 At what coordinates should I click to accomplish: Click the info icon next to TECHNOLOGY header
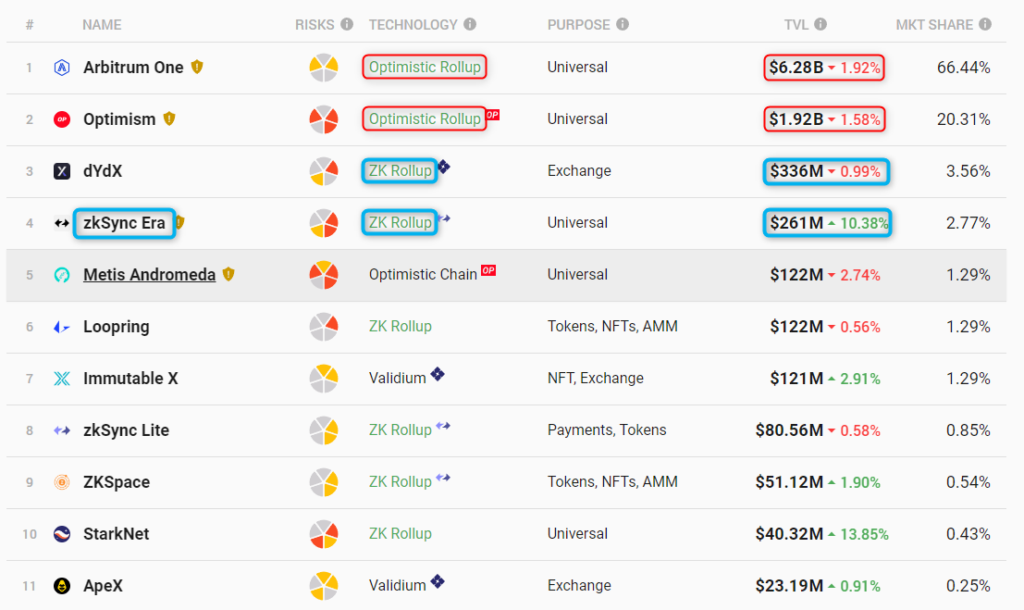470,24
